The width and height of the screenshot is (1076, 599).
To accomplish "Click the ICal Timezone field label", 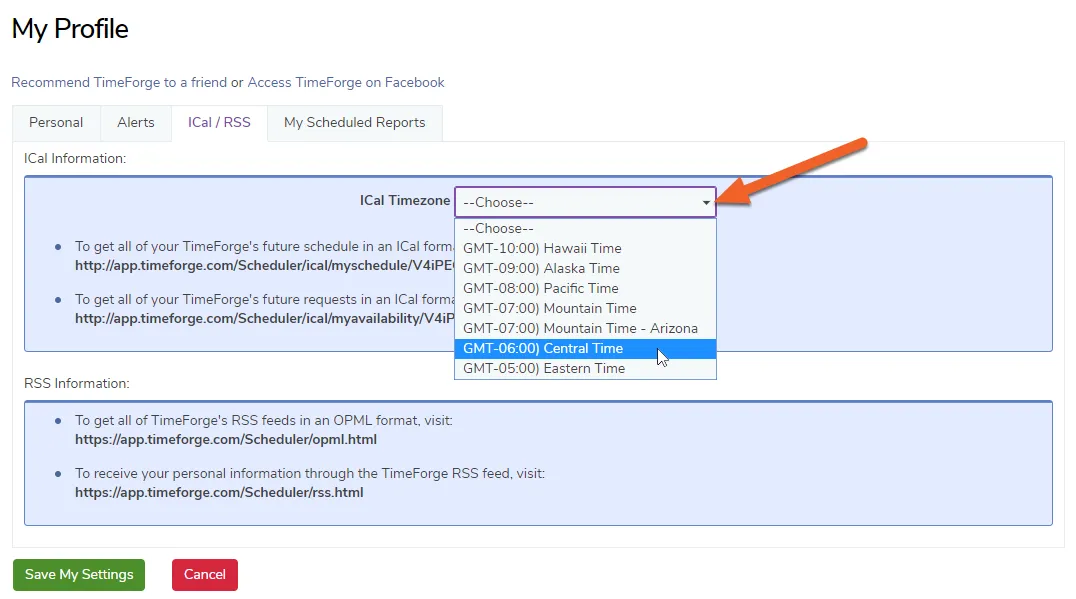I will [x=405, y=200].
